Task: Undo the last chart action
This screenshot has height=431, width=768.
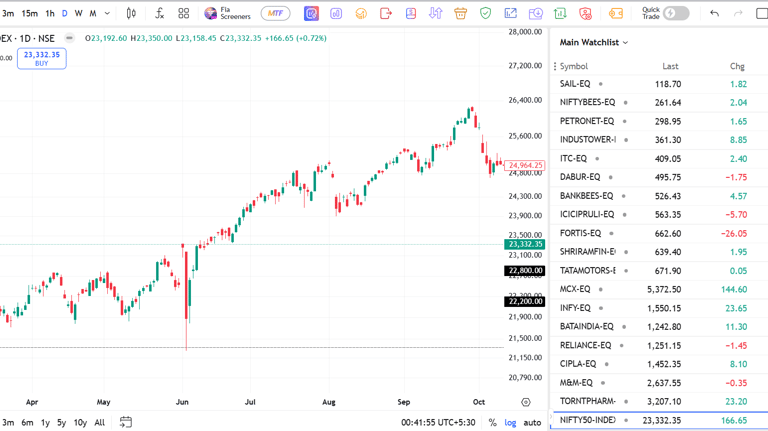Action: 715,14
